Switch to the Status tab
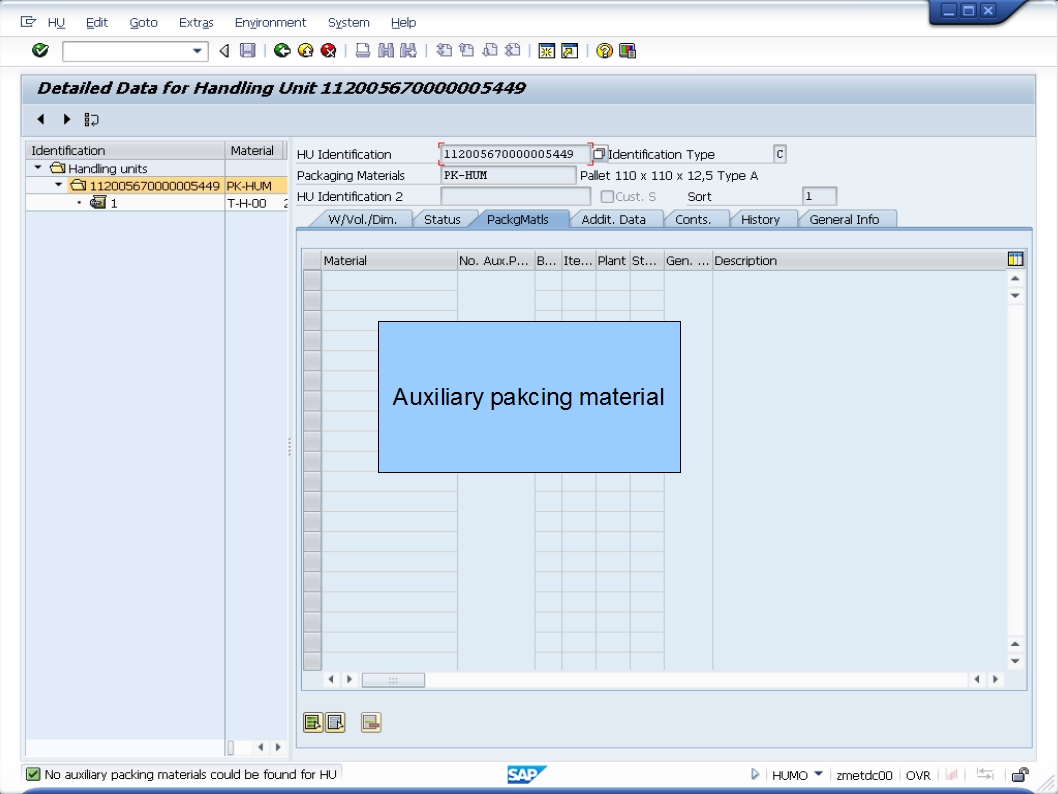Screen dimensions: 1058x794 pyautogui.click(x=443, y=219)
